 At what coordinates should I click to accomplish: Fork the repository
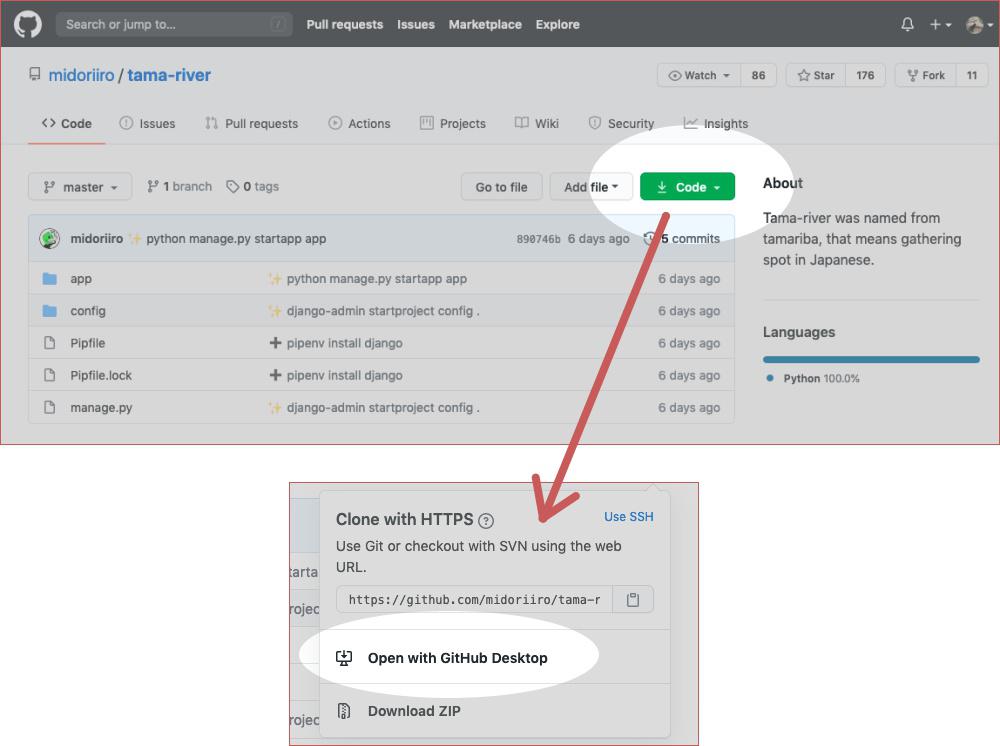[x=925, y=75]
